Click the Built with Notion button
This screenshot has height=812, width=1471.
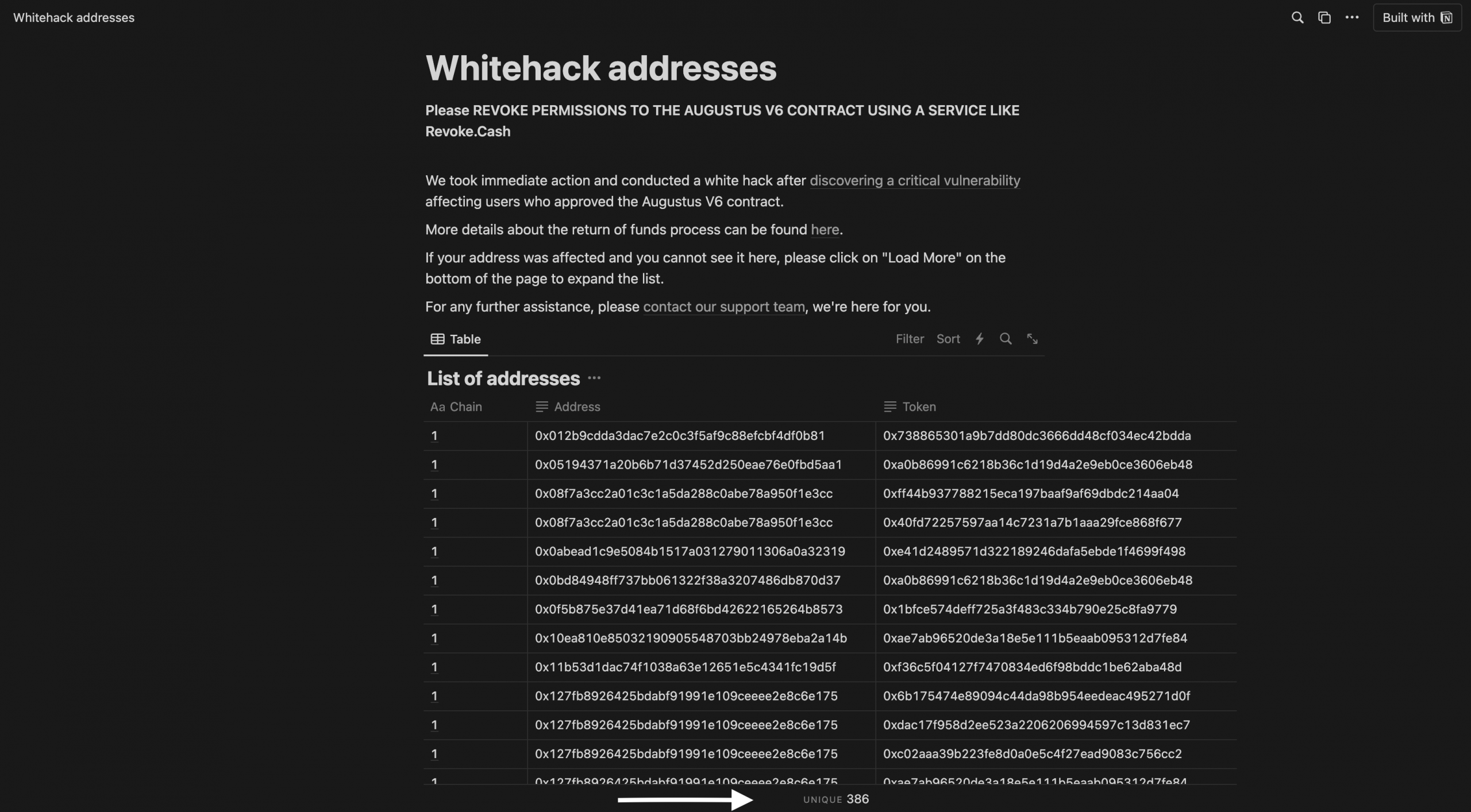click(1417, 18)
